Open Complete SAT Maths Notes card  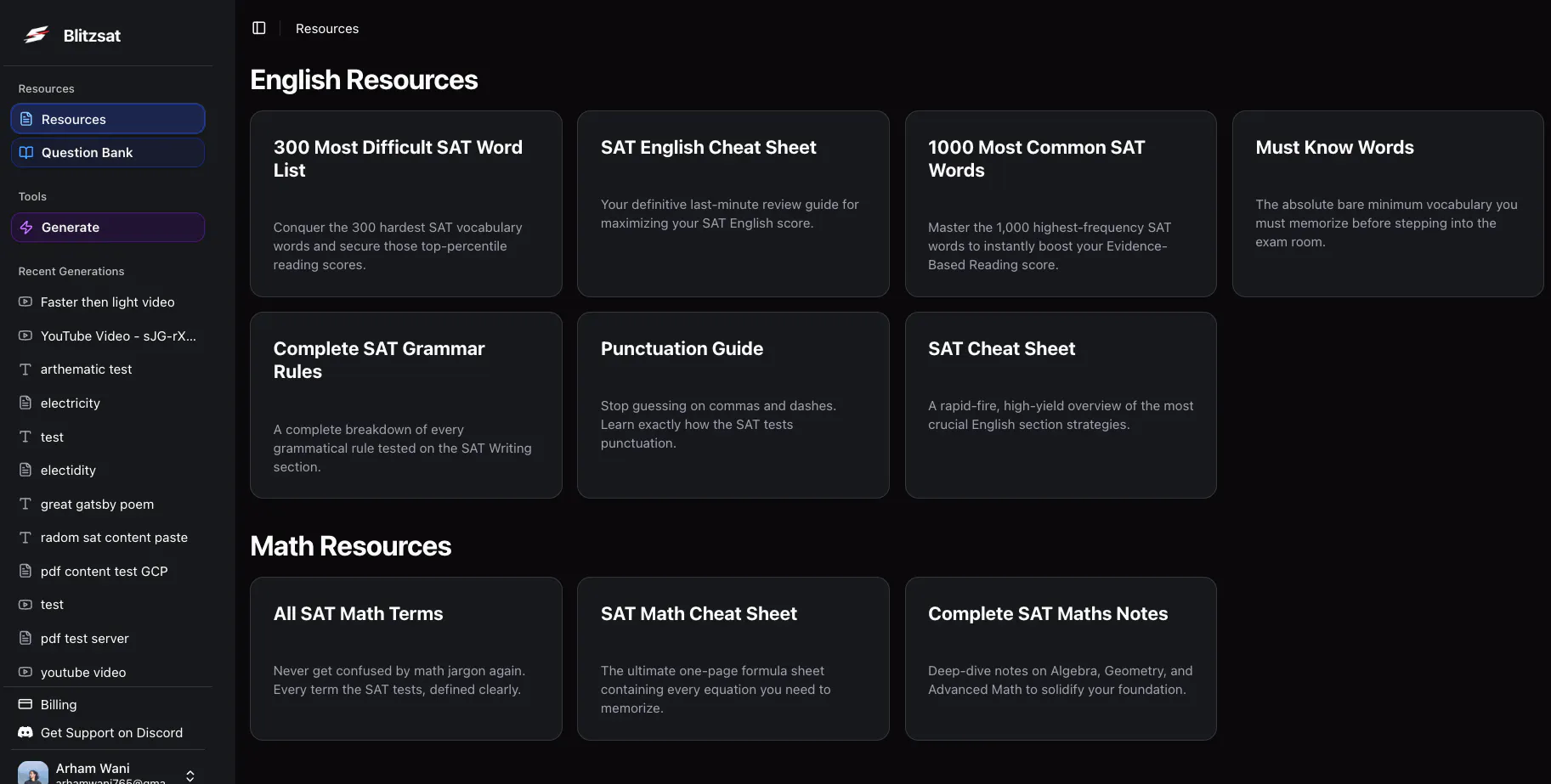[x=1061, y=658]
